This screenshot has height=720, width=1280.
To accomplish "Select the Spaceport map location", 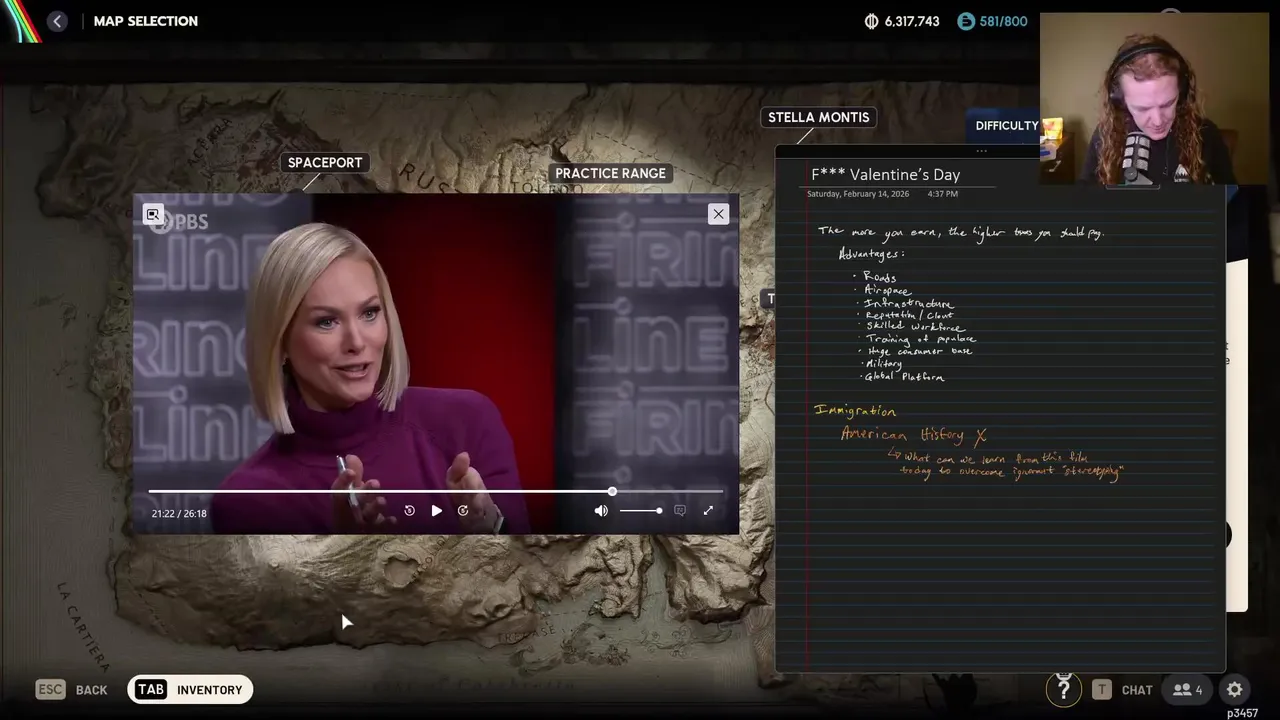I will point(325,163).
